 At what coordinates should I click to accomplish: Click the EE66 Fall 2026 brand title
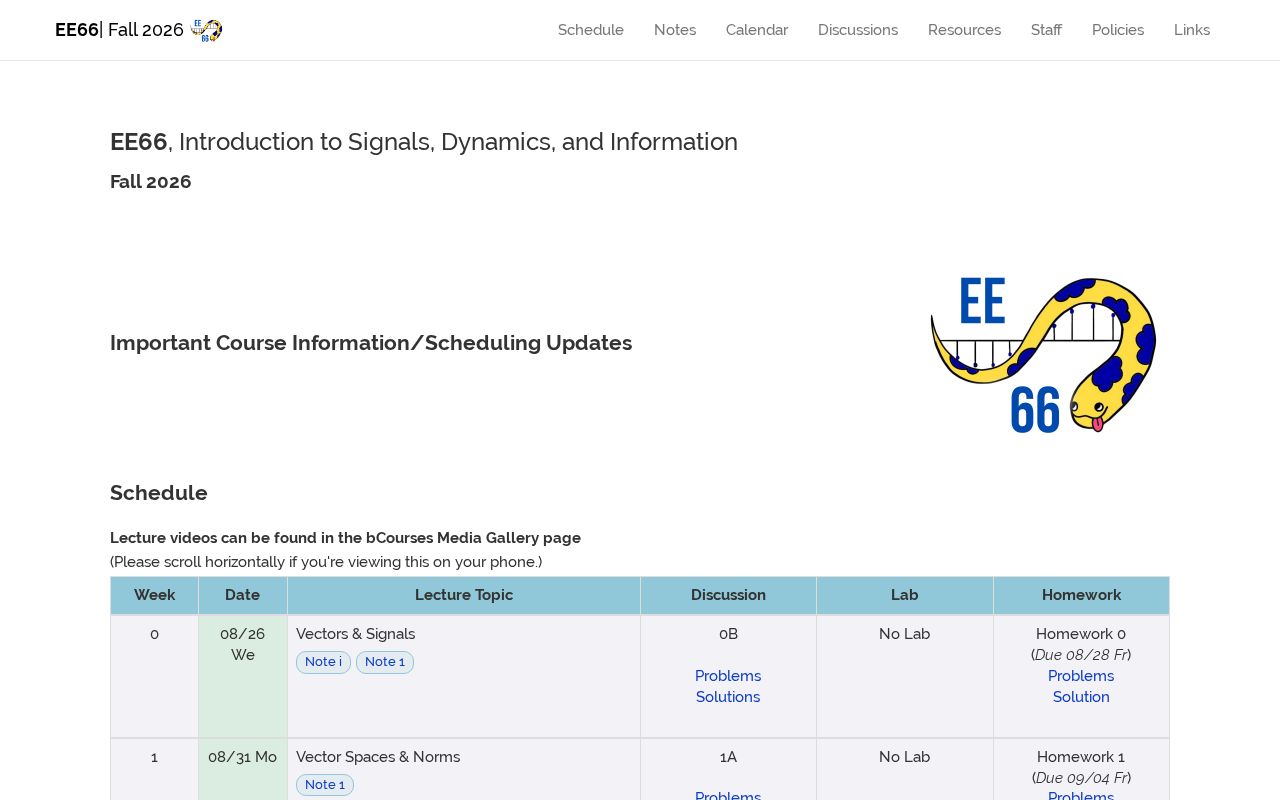[120, 30]
